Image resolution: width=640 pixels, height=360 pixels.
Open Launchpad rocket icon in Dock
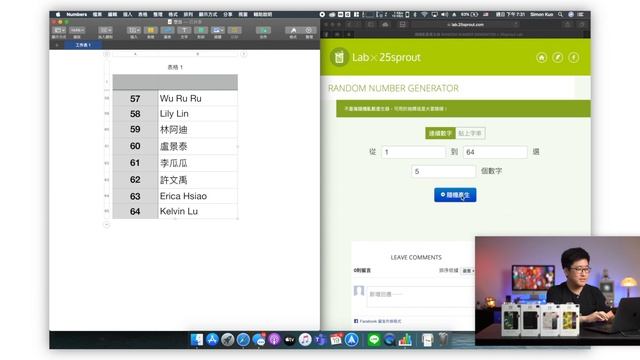pyautogui.click(x=227, y=340)
